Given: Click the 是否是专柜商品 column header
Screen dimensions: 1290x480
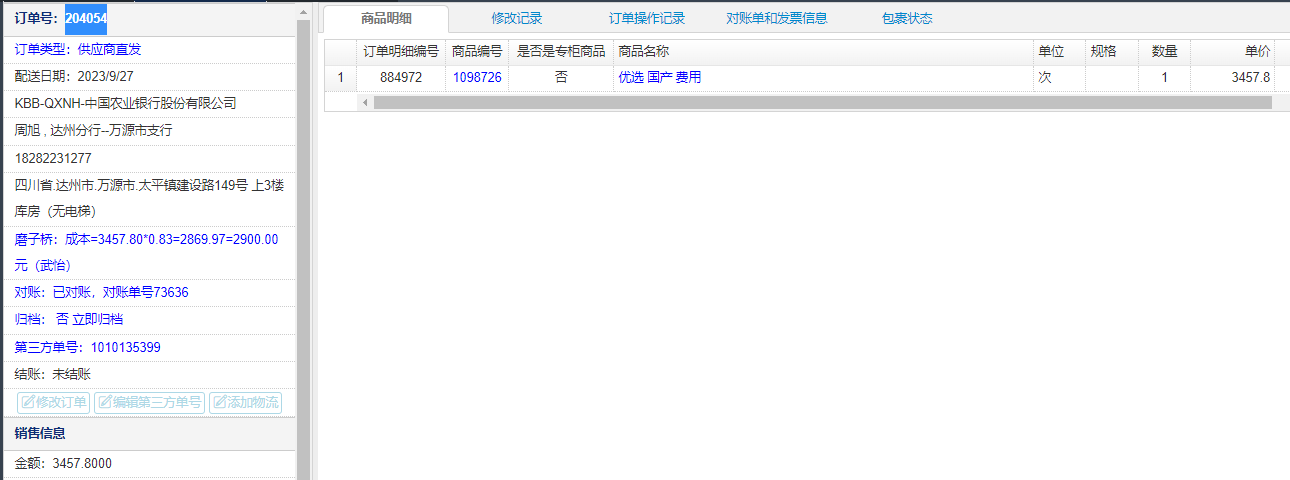Looking at the screenshot, I should [561, 51].
